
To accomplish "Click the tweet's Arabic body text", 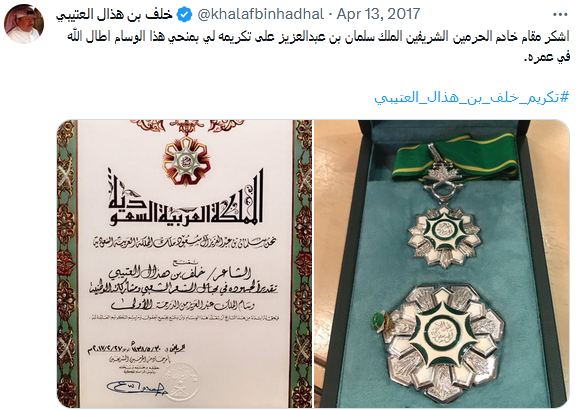I will click(319, 46).
